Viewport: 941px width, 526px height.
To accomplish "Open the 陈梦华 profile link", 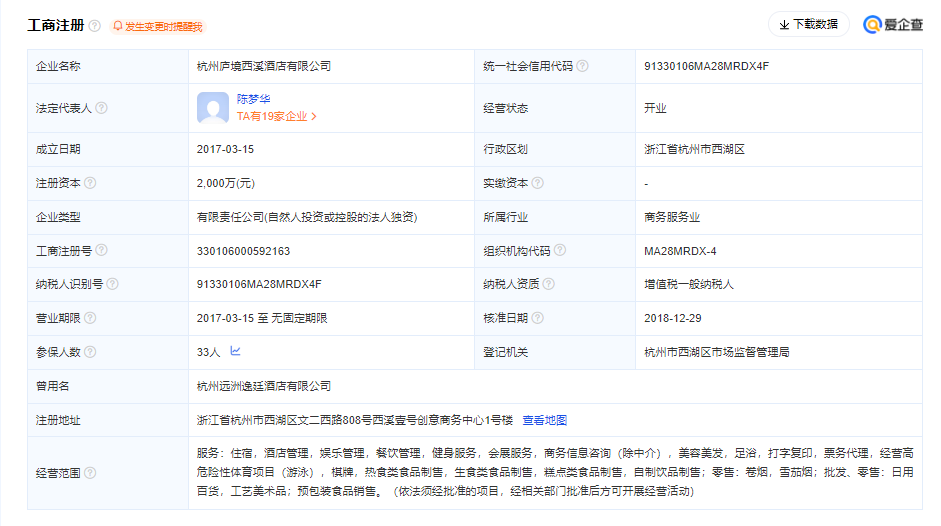I will pyautogui.click(x=253, y=99).
